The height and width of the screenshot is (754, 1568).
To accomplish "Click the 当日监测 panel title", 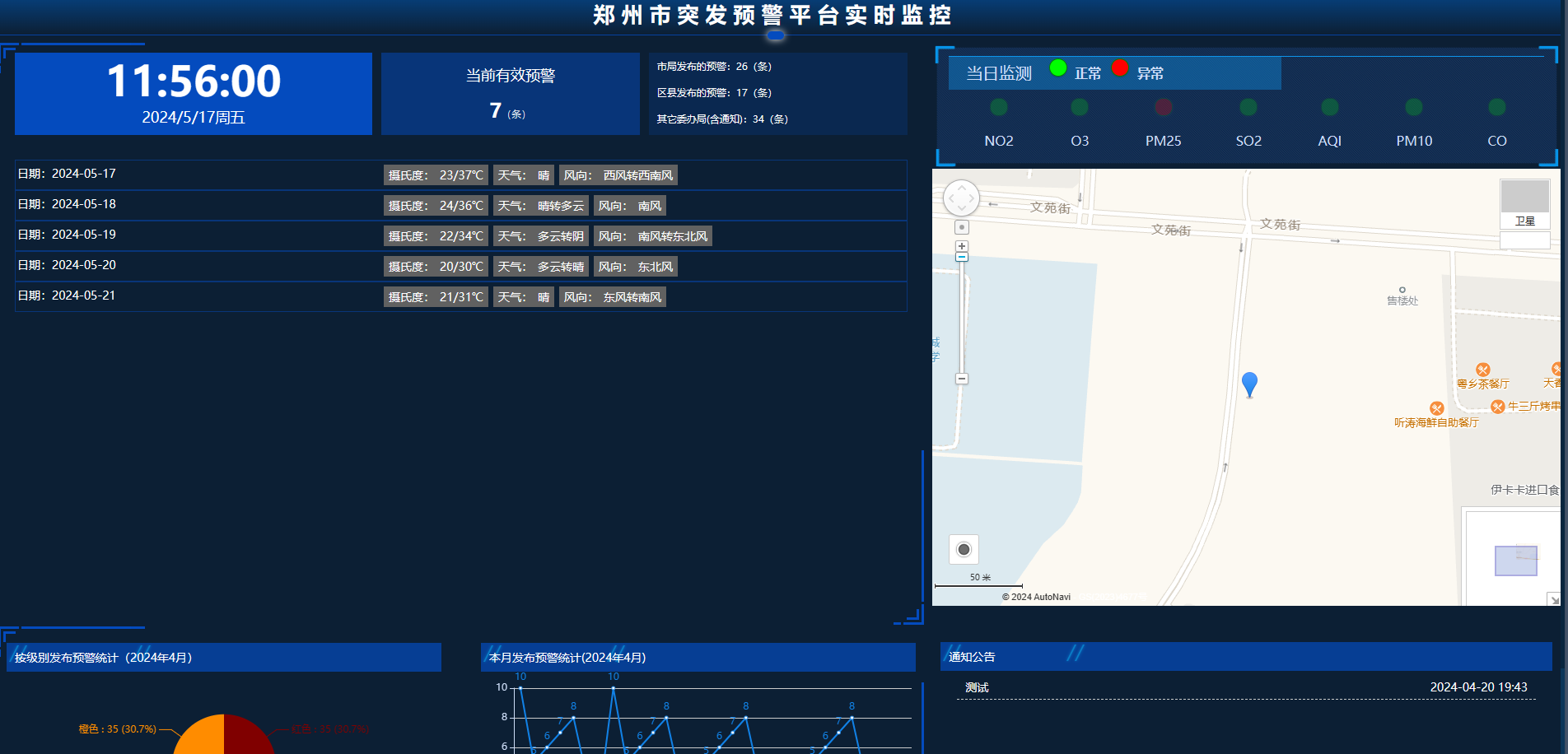I will coord(999,73).
